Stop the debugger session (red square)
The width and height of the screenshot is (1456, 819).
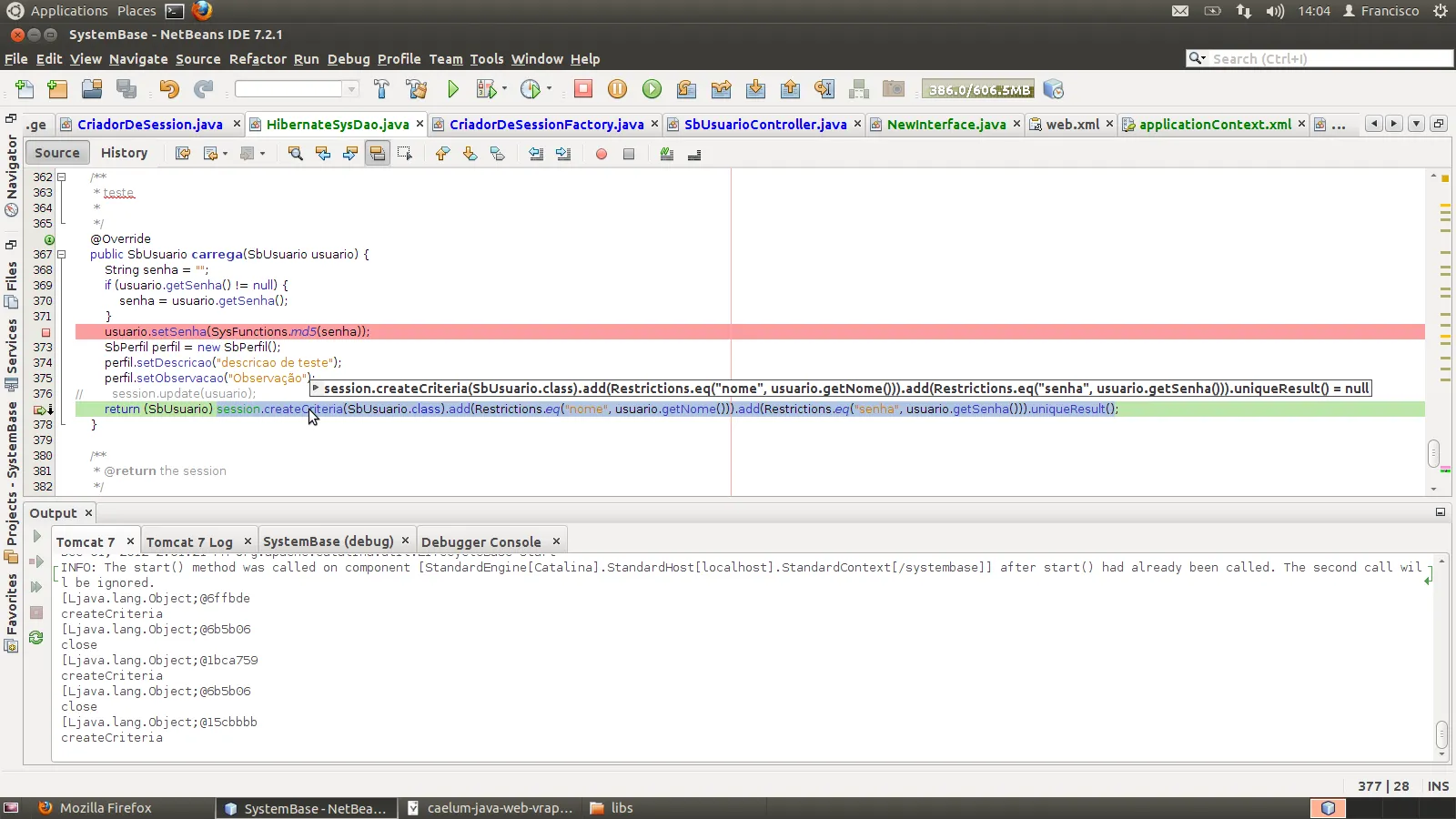coord(583,89)
